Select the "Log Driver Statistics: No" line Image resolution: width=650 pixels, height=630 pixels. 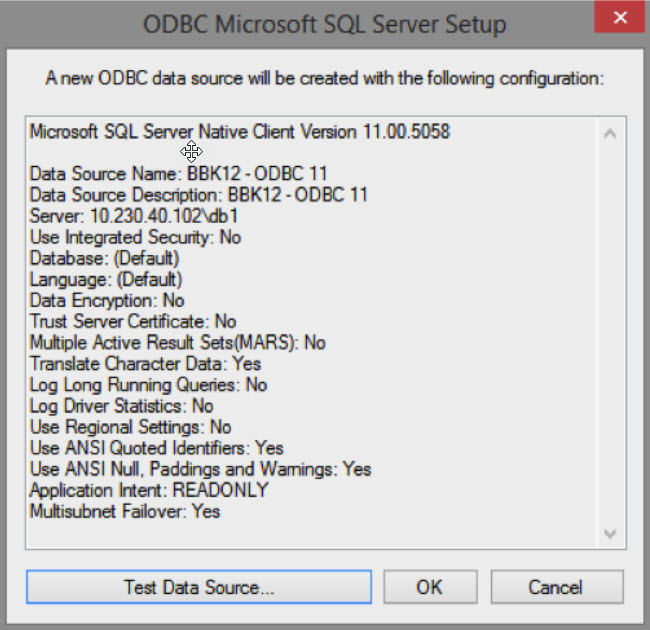[x=121, y=406]
